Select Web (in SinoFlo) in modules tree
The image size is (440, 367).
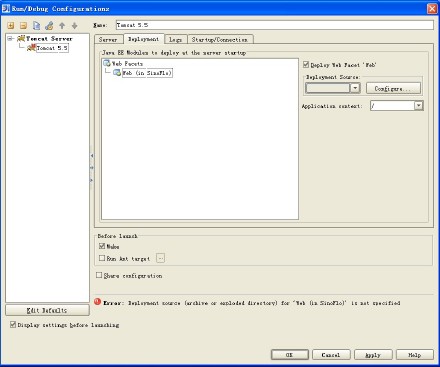[x=147, y=73]
